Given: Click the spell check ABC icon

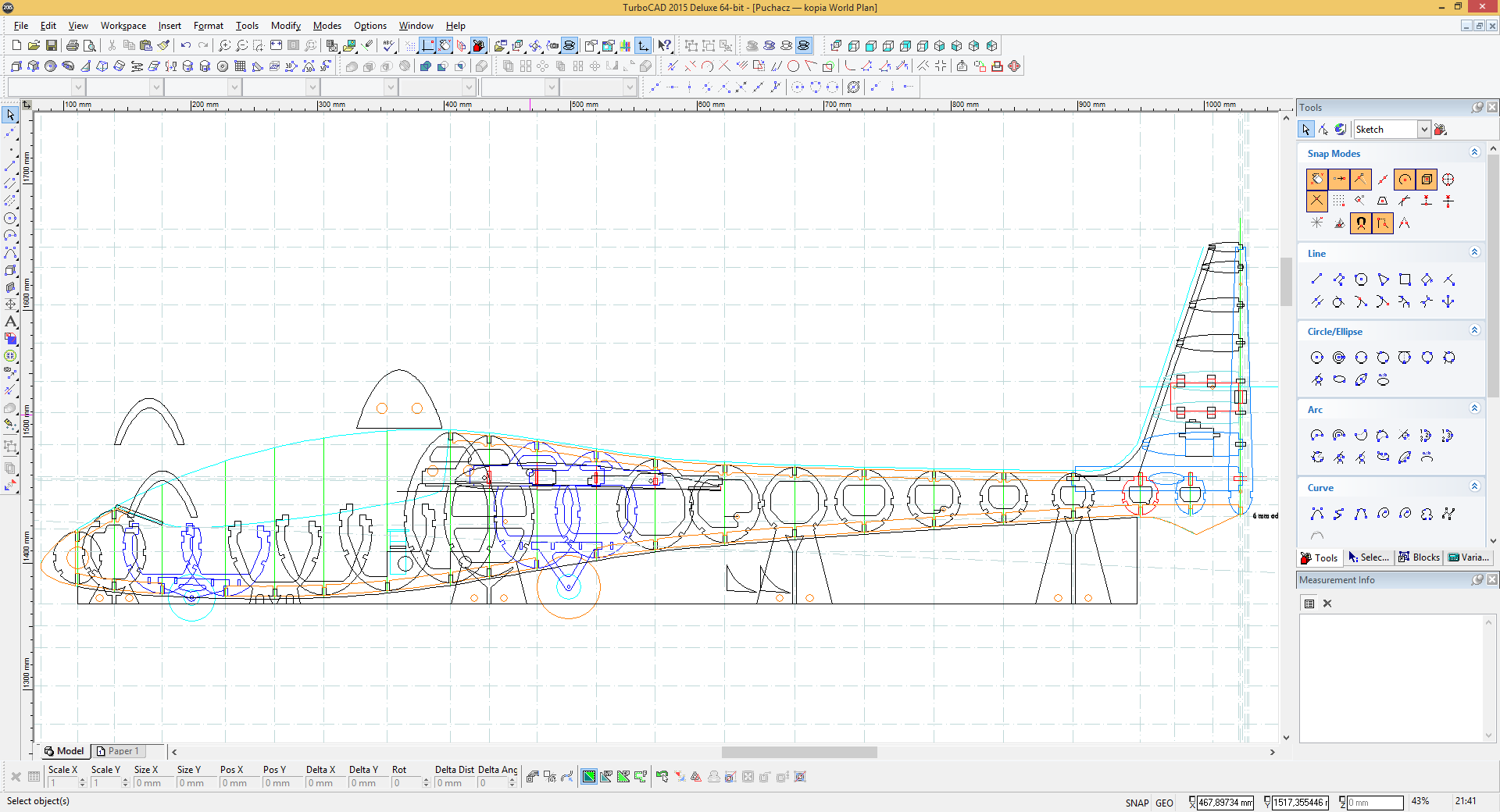Looking at the screenshot, I should (x=388, y=46).
